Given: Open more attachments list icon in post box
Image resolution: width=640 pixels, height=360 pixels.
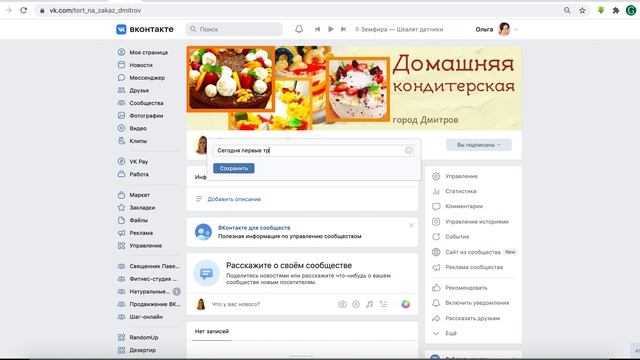Looking at the screenshot, I should 383,304.
